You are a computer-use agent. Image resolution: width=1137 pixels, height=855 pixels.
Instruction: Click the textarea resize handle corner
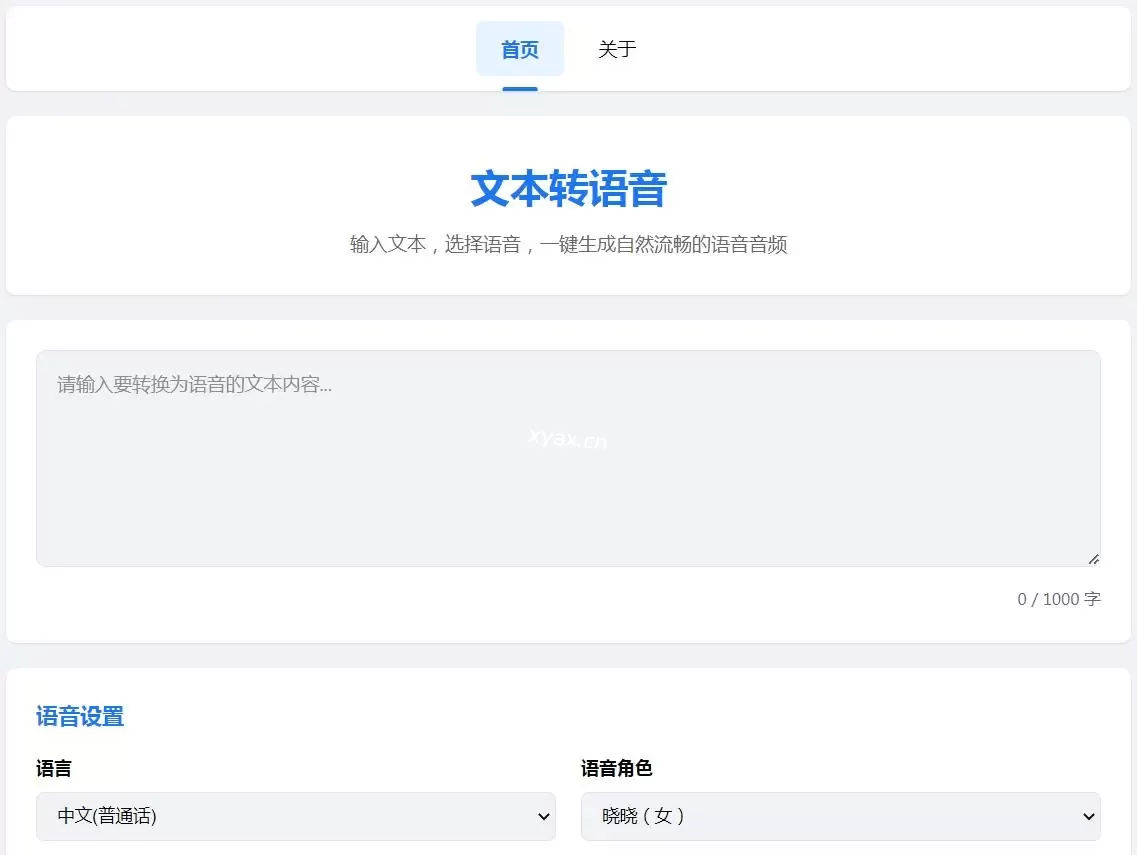(1093, 559)
